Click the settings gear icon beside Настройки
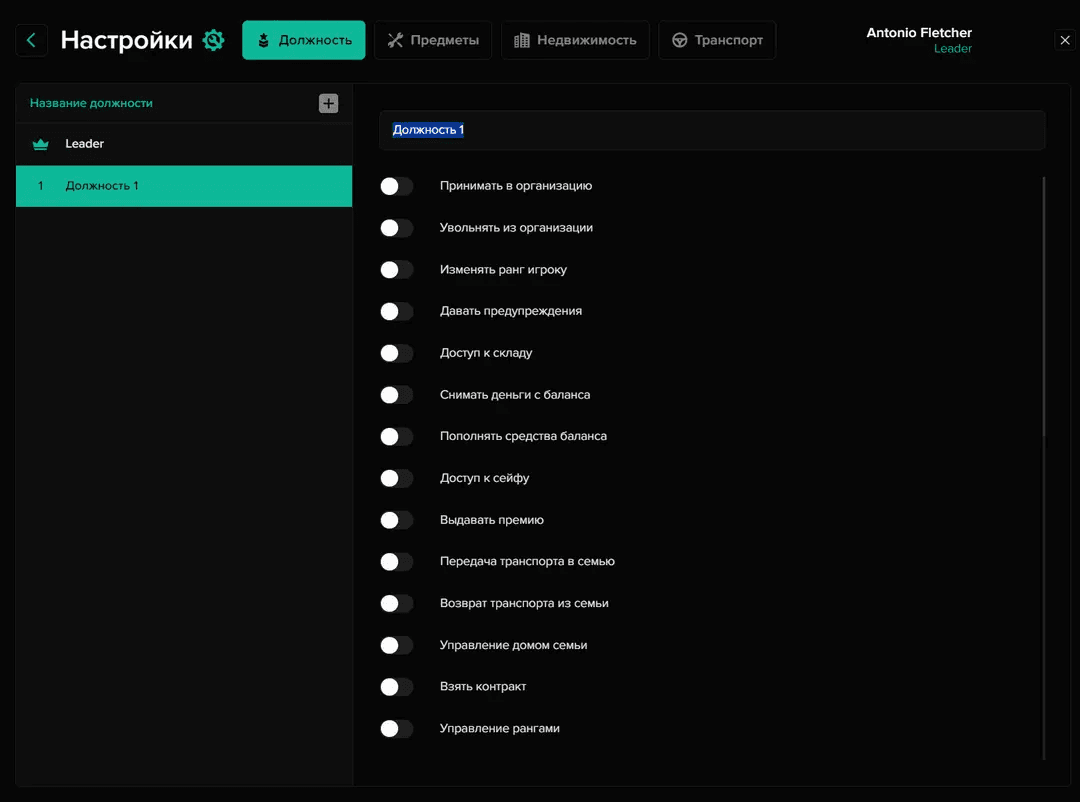 tap(213, 40)
